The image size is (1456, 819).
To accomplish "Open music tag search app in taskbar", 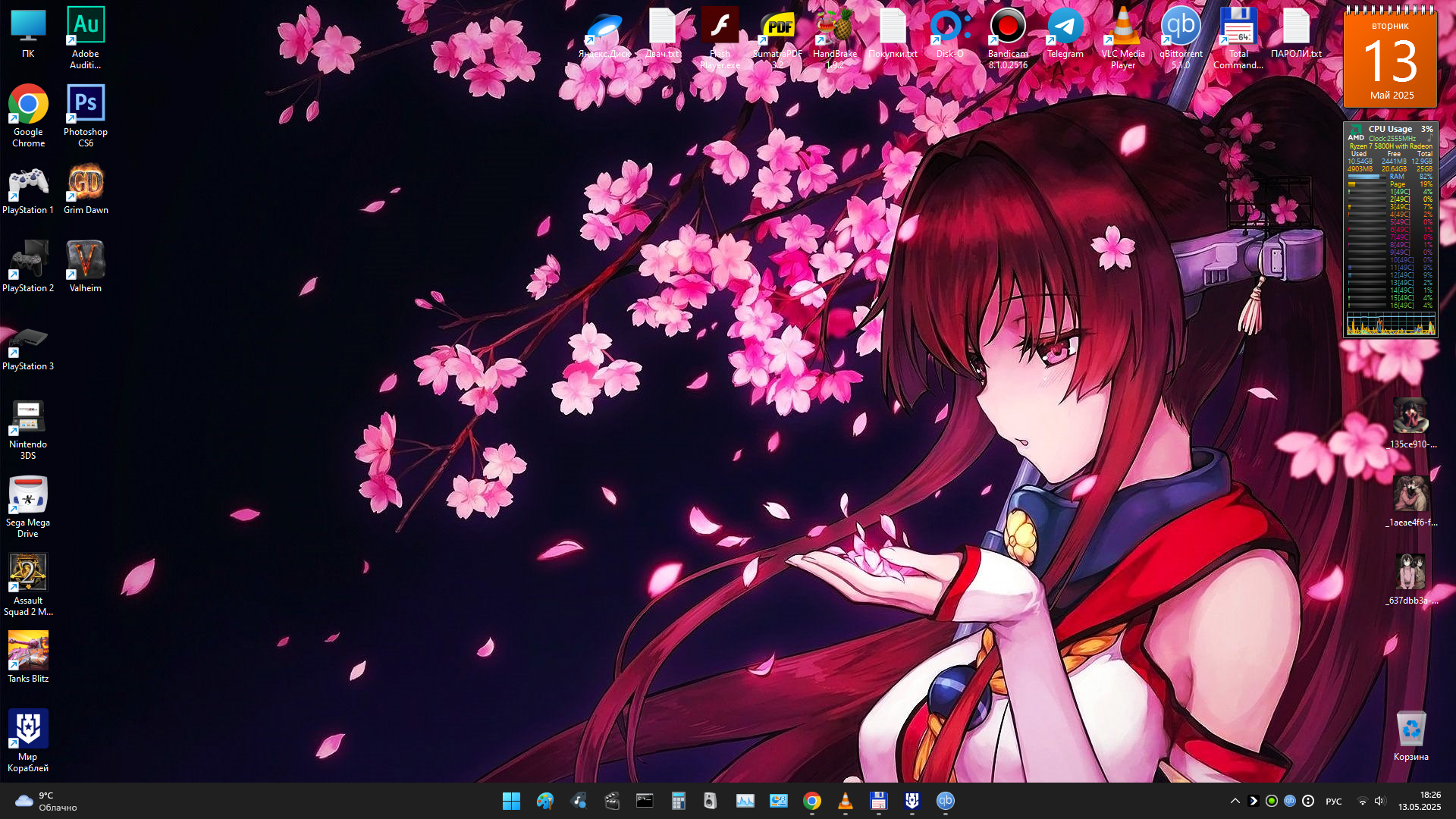I will click(578, 801).
